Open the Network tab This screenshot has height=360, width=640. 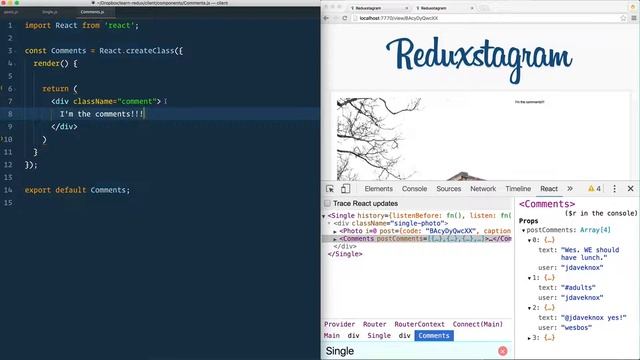pos(483,189)
